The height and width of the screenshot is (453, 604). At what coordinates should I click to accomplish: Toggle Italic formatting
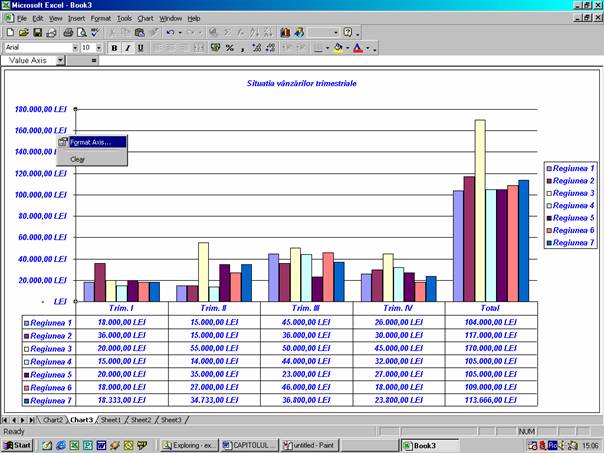point(127,47)
